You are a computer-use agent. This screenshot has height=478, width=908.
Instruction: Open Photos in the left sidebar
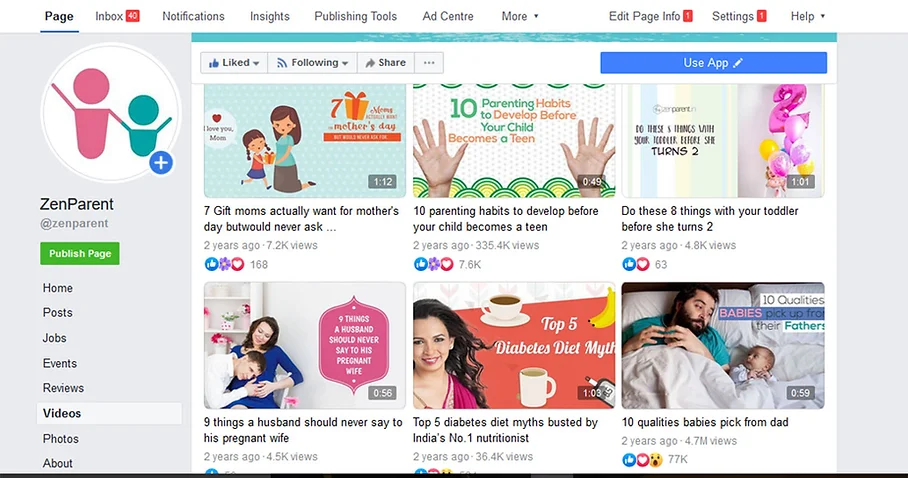click(60, 439)
